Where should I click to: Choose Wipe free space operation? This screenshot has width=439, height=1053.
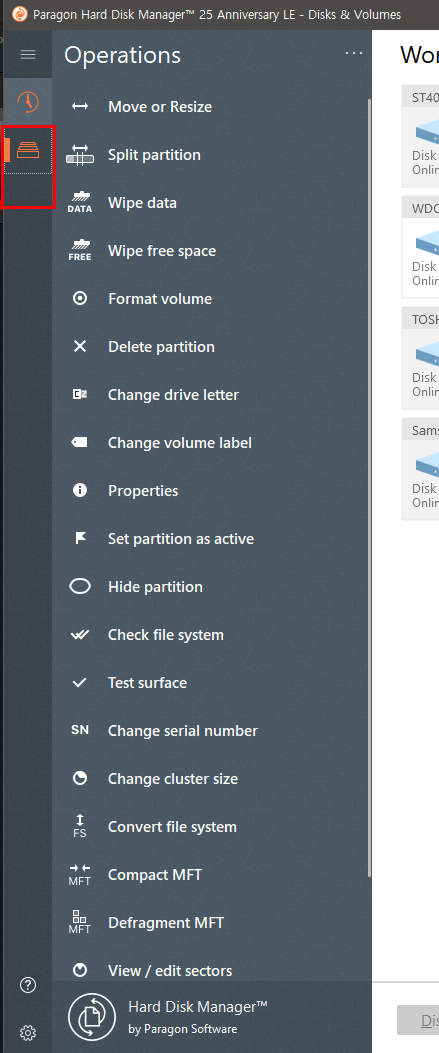click(x=162, y=251)
